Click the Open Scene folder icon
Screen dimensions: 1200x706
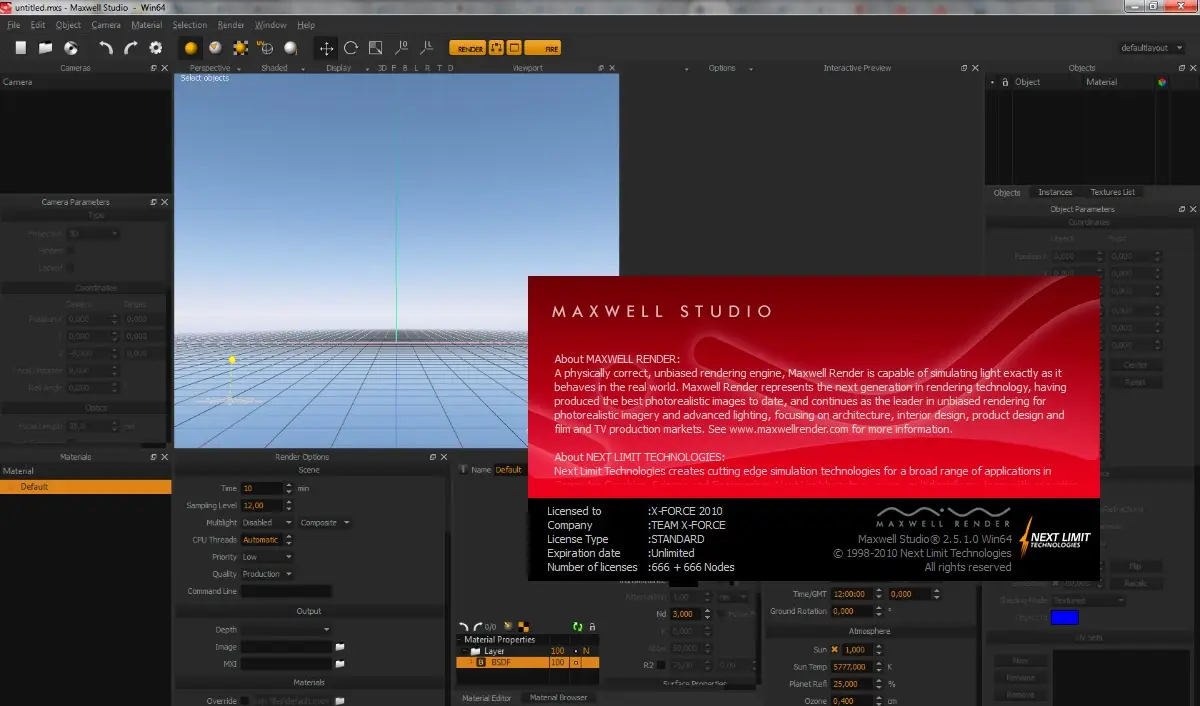pyautogui.click(x=46, y=47)
